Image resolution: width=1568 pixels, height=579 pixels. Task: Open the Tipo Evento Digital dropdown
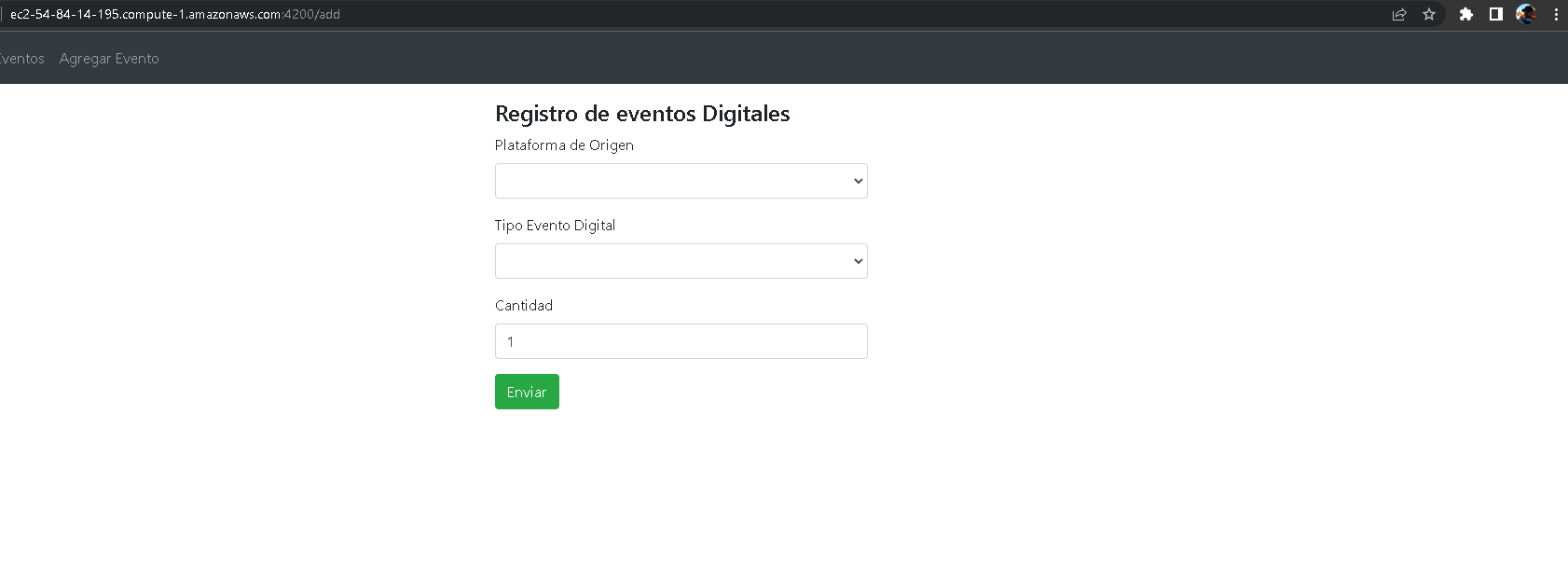(681, 261)
